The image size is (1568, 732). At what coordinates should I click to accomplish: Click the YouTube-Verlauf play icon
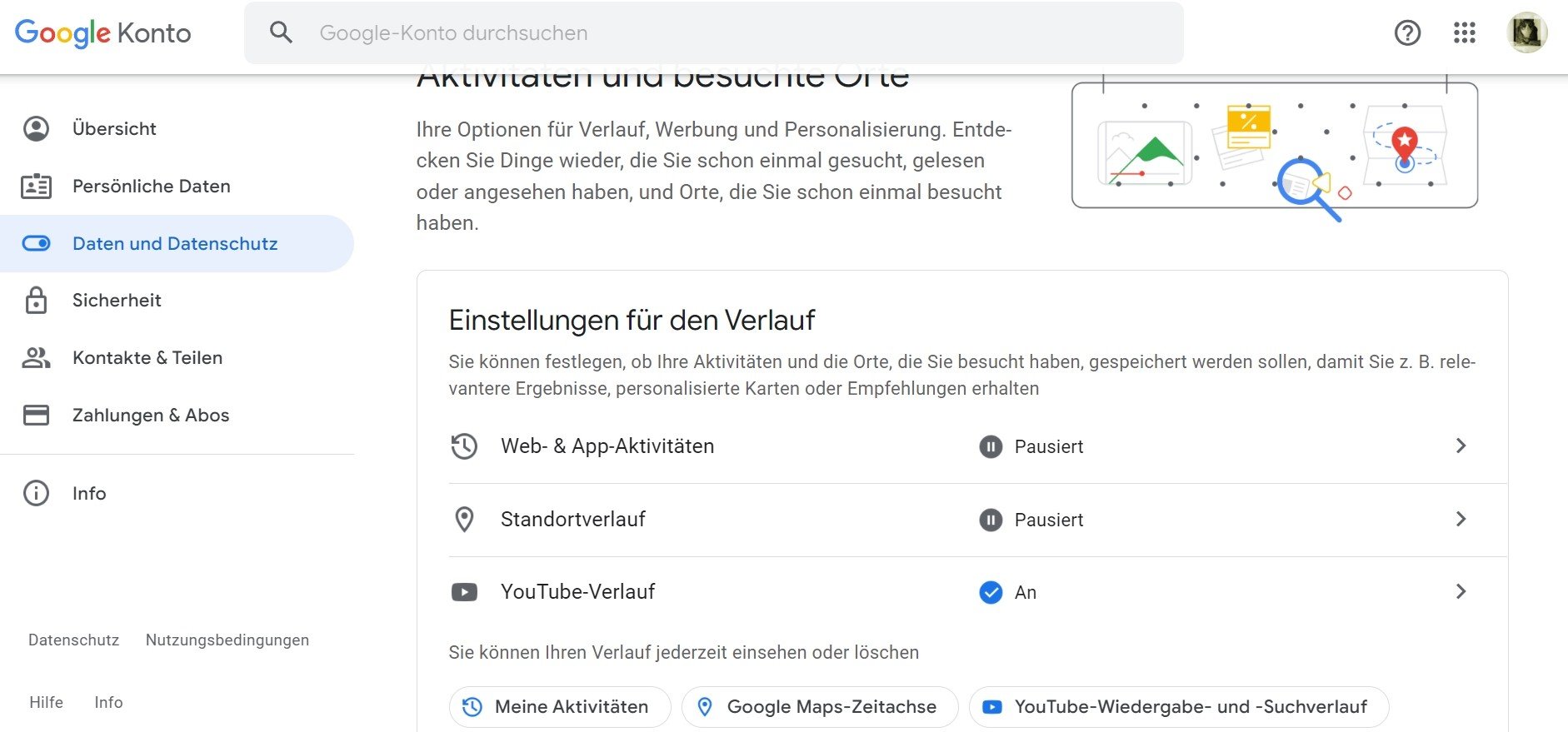click(x=464, y=592)
